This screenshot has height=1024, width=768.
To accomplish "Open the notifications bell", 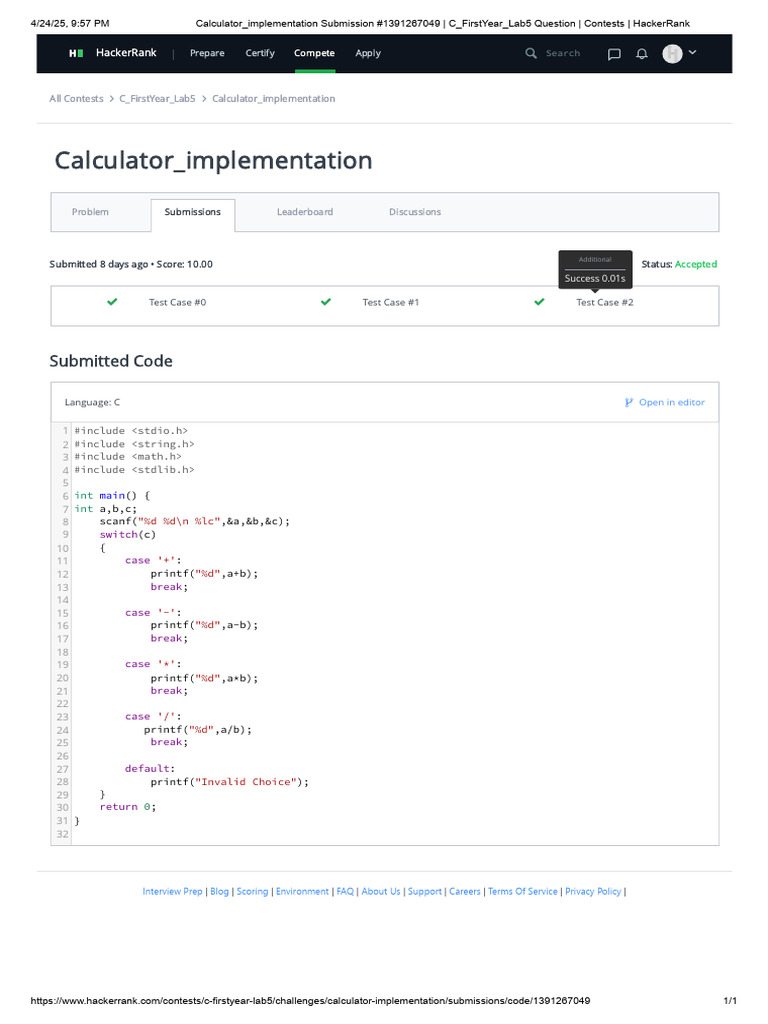I will click(x=642, y=54).
